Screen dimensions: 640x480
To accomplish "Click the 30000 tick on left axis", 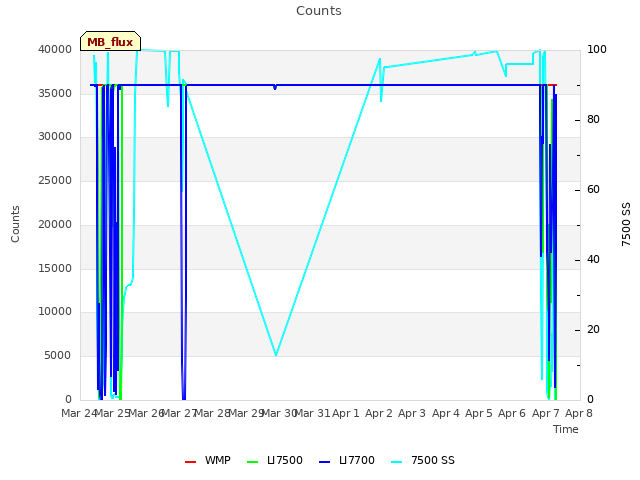I will [55, 136].
